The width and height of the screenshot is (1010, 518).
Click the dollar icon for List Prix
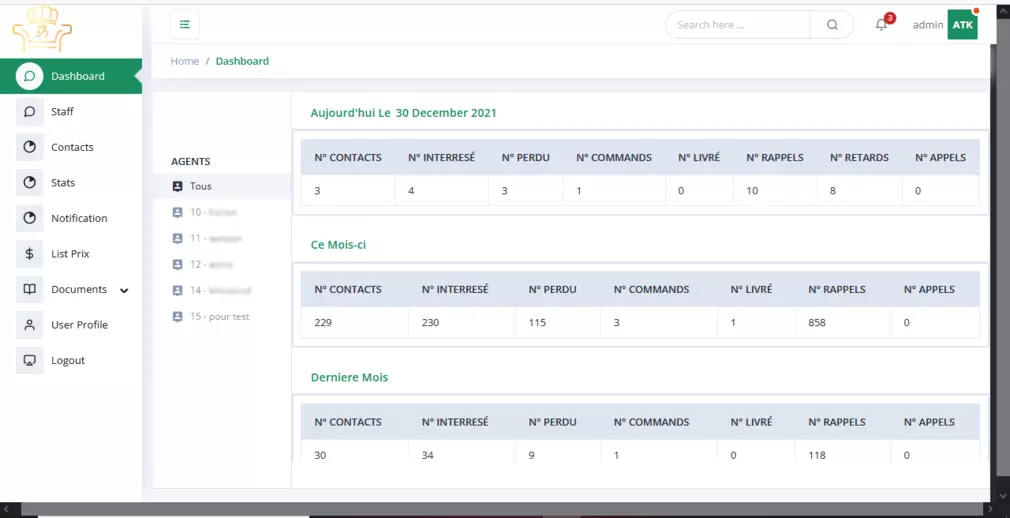(30, 254)
